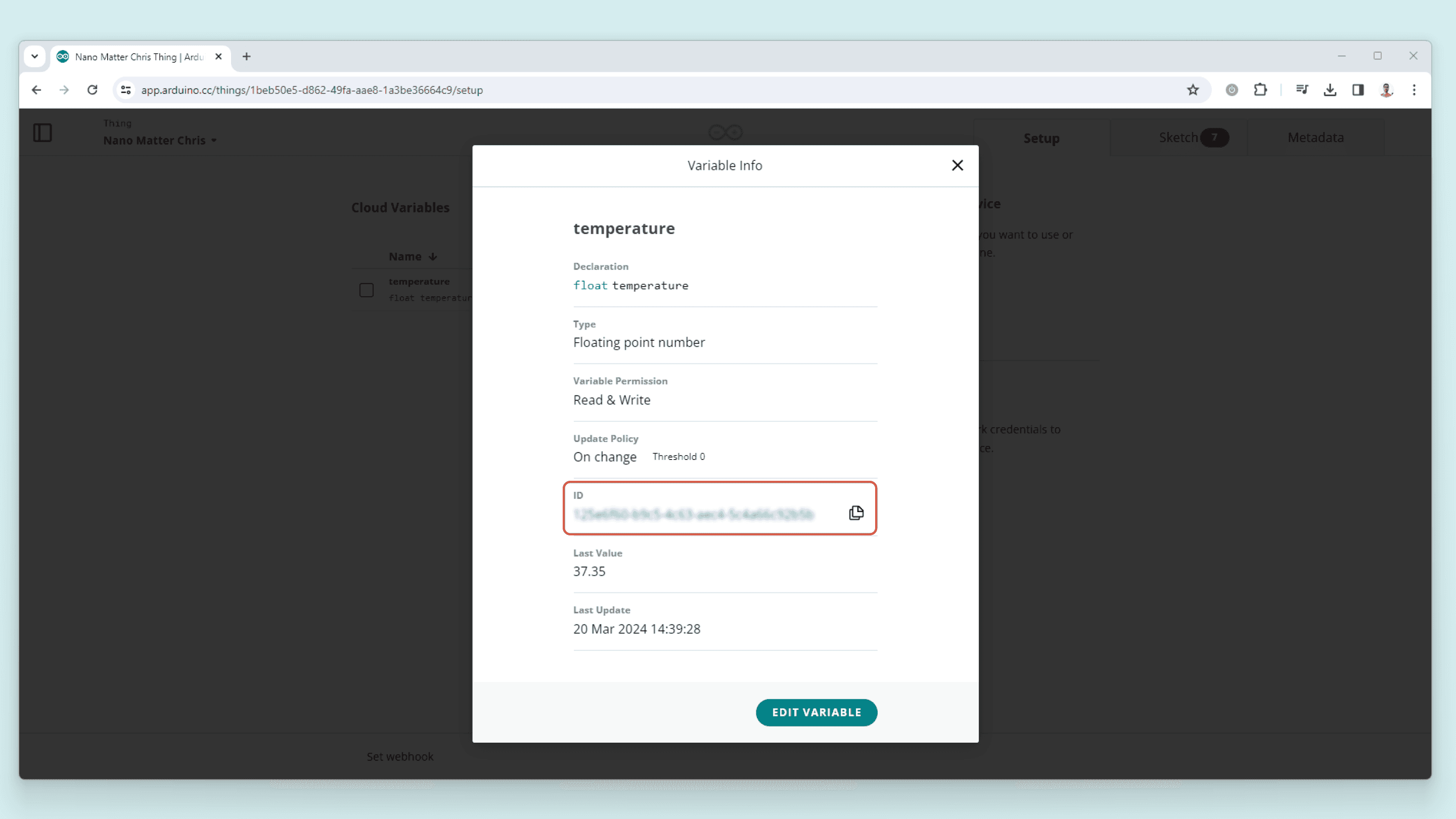Open the browser extensions puzzle icon
1456x819 pixels.
[1260, 90]
